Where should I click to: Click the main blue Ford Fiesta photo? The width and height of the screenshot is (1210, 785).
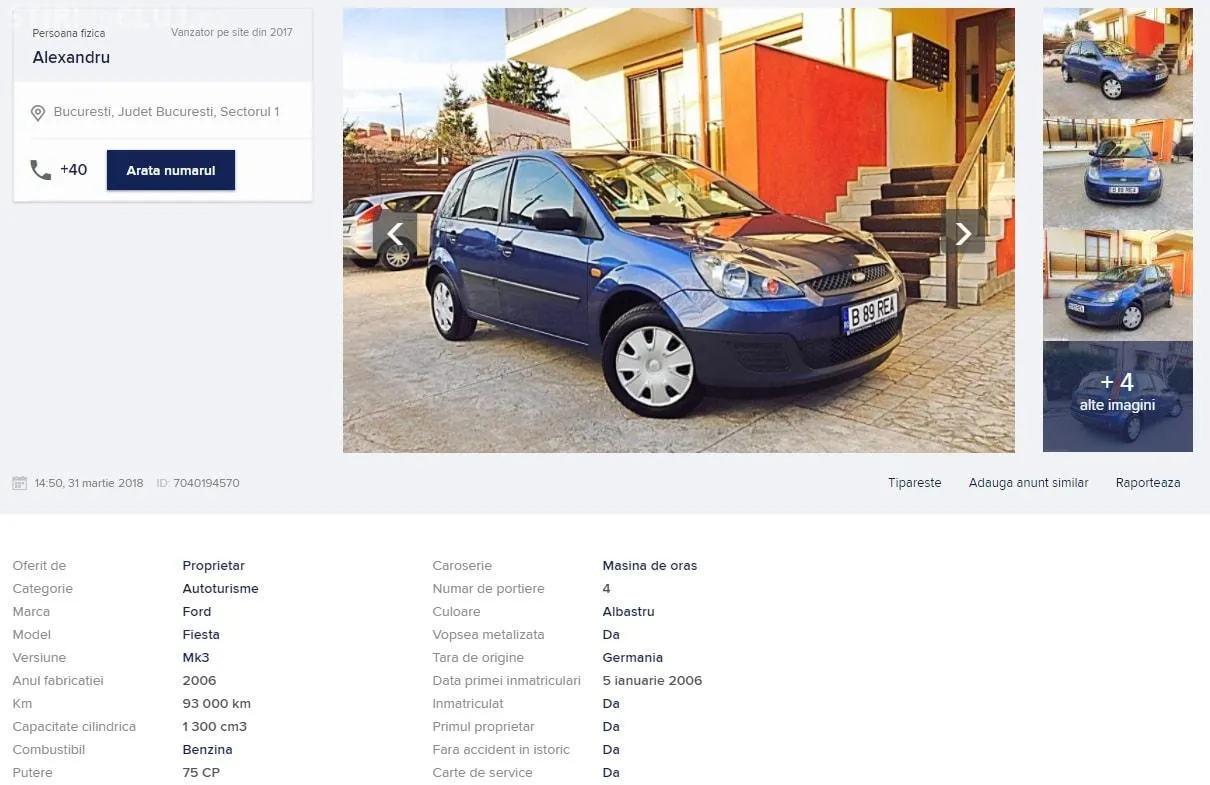679,230
